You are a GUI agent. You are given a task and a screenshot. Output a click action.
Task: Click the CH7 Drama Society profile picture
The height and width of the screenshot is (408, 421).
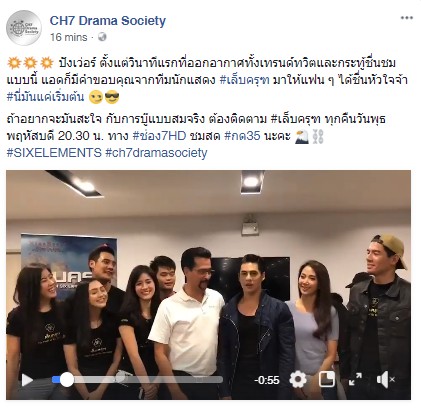point(24,28)
